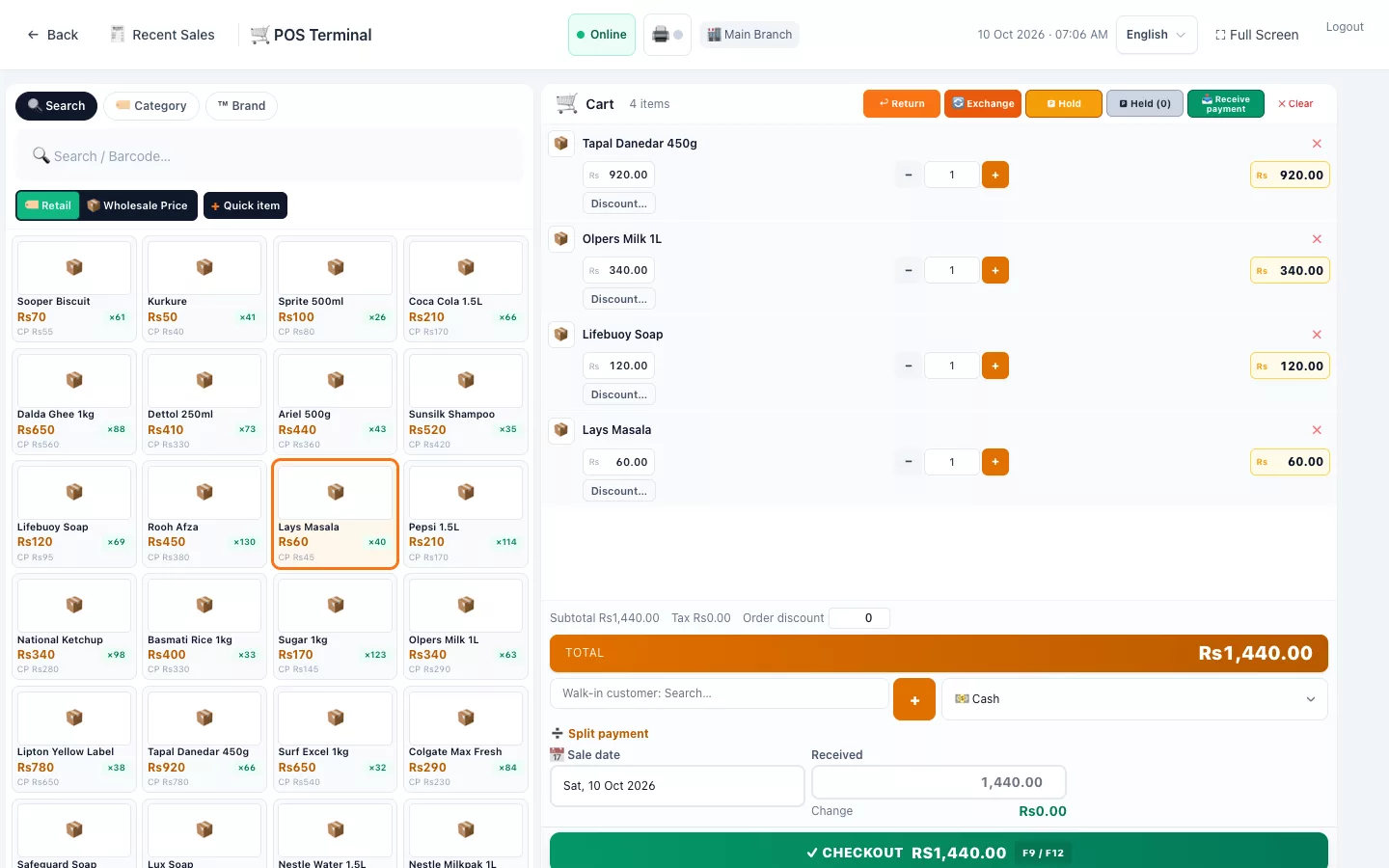Increase Tapal Danedar 450g quantity

[x=994, y=175]
